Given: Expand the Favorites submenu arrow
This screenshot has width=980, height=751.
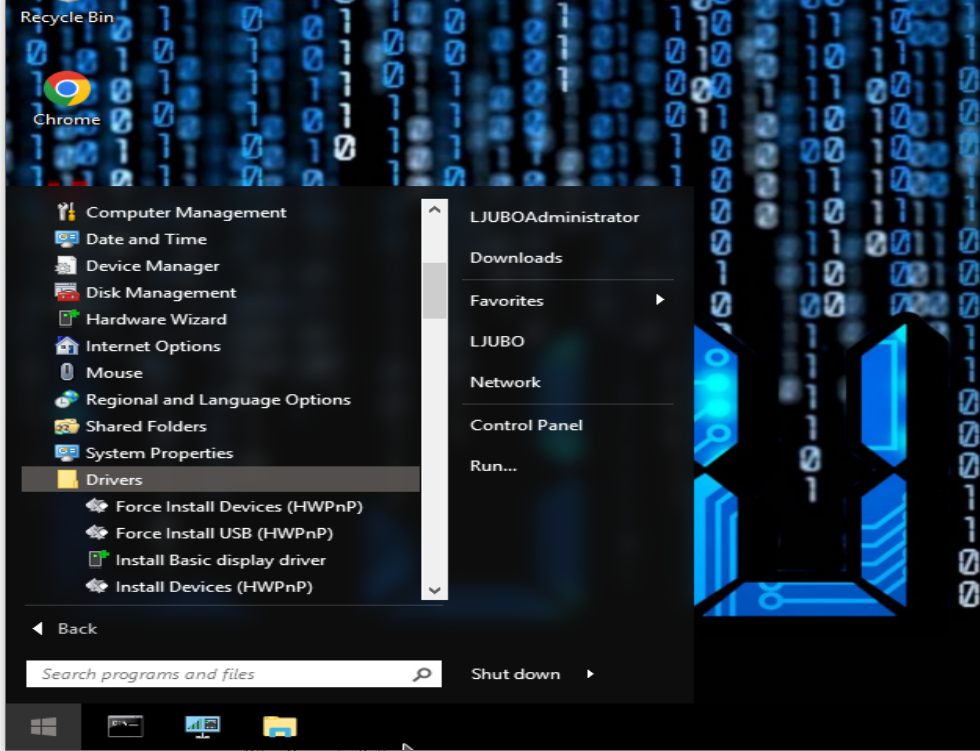Looking at the screenshot, I should point(659,300).
